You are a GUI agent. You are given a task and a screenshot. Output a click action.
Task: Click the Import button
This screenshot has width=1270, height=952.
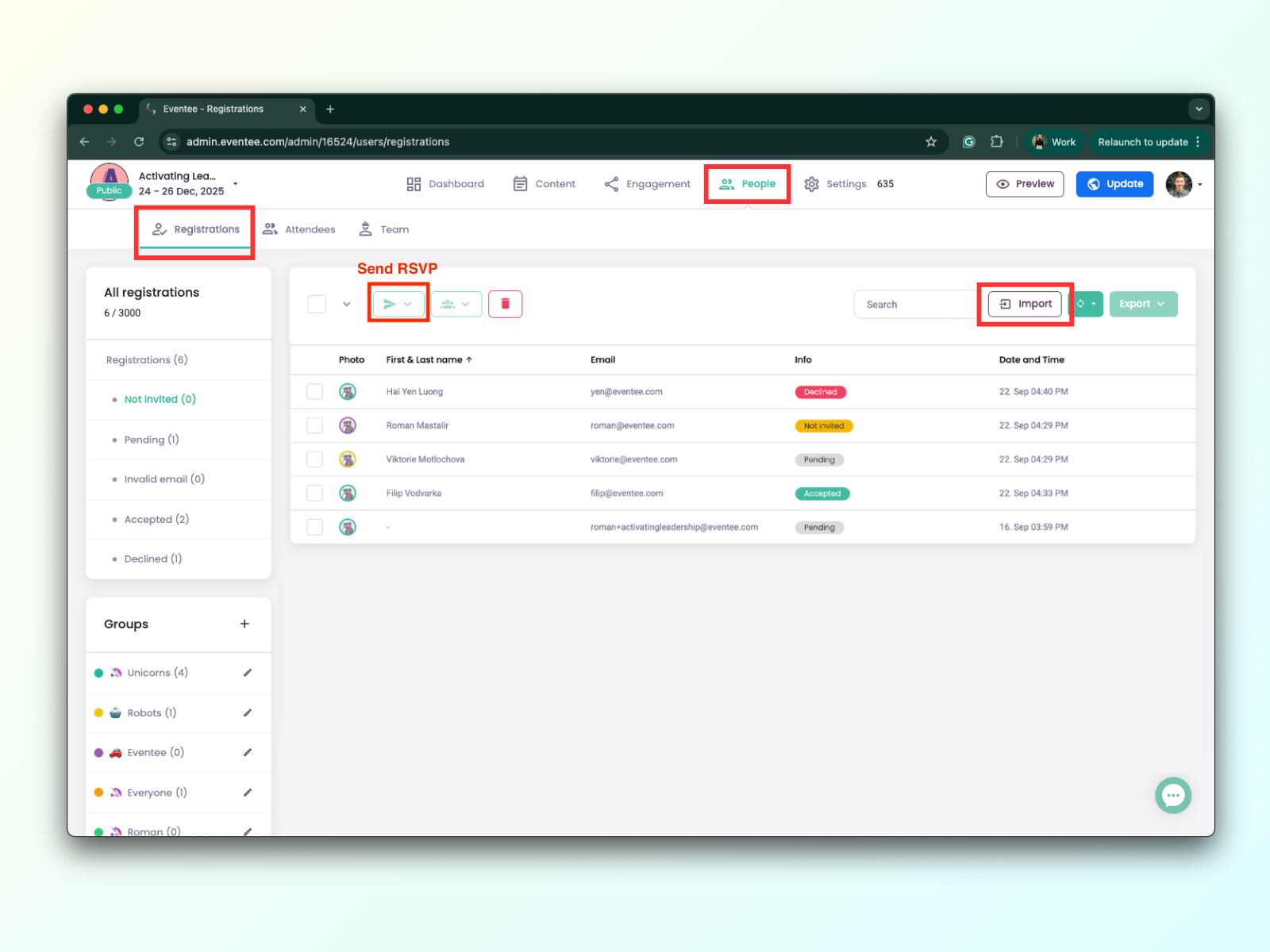tap(1026, 304)
